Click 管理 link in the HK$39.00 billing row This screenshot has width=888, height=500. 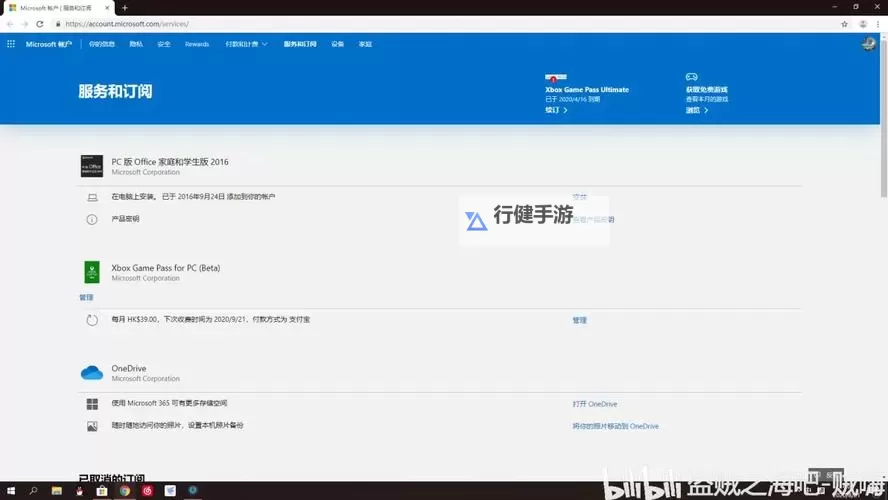[x=579, y=320]
